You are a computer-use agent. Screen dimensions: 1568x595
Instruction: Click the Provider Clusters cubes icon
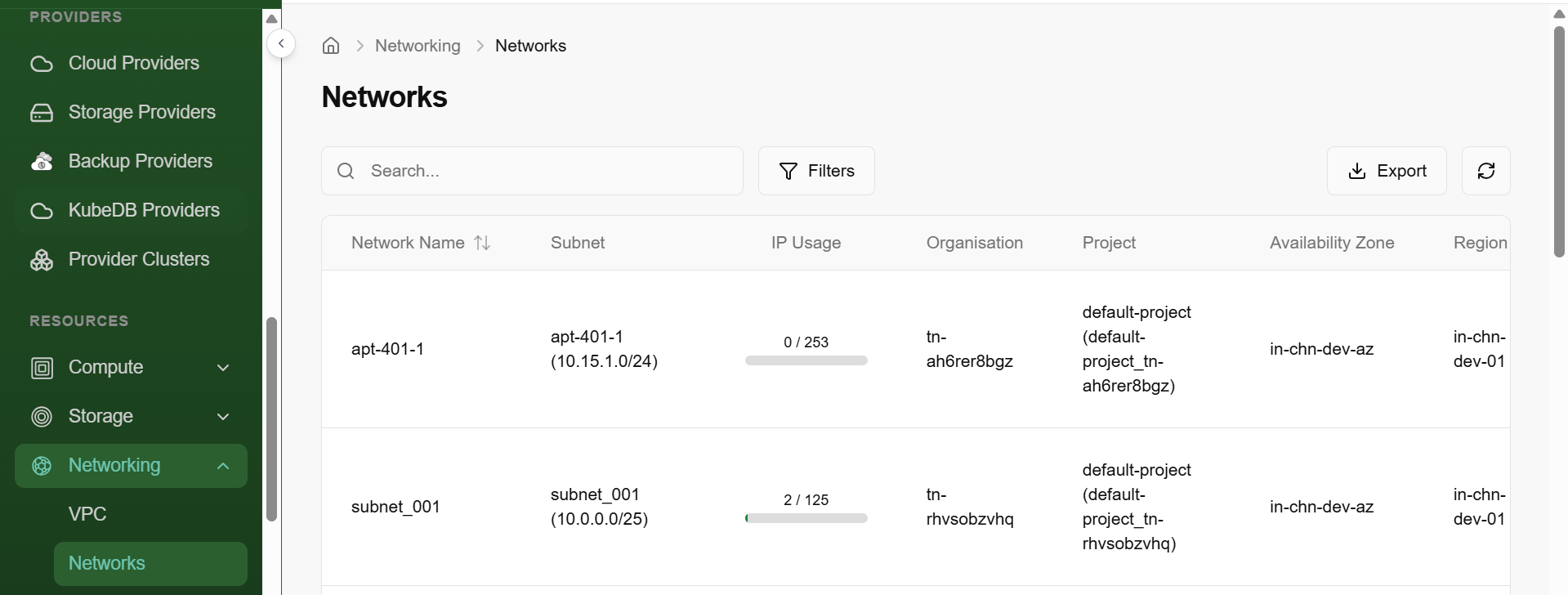pyautogui.click(x=42, y=260)
